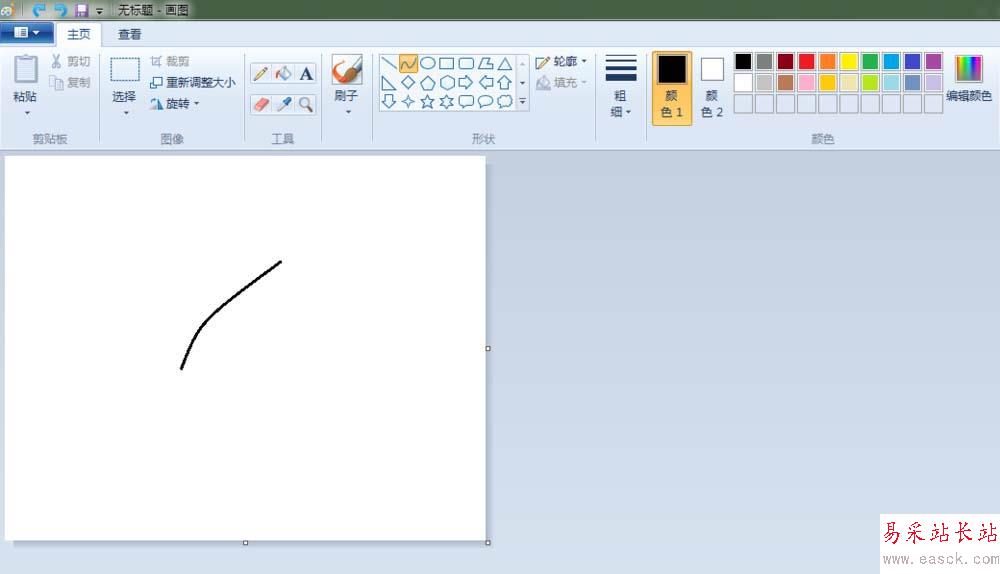Choose the Four-point star shape

pos(408,101)
